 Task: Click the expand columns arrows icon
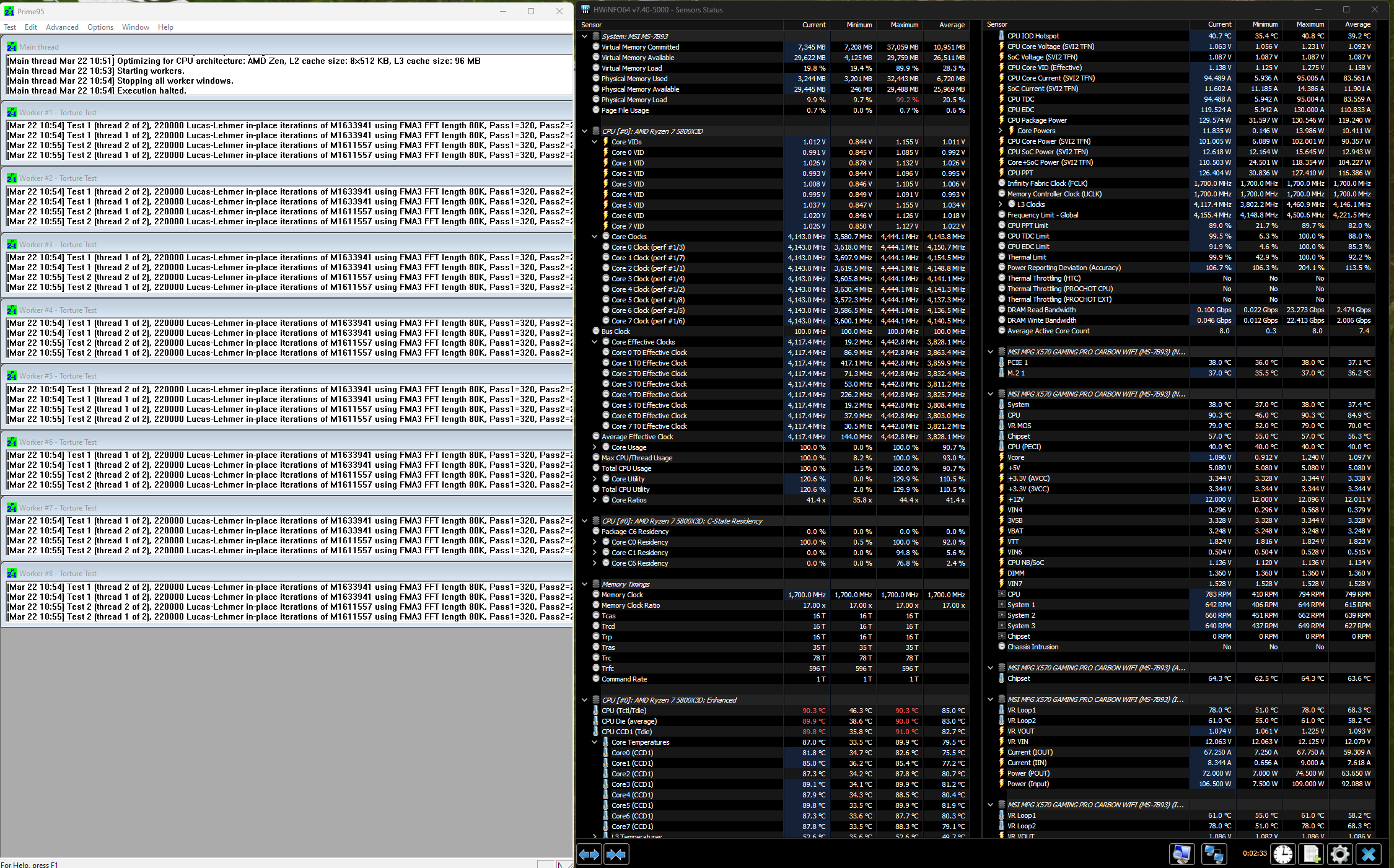(x=589, y=854)
